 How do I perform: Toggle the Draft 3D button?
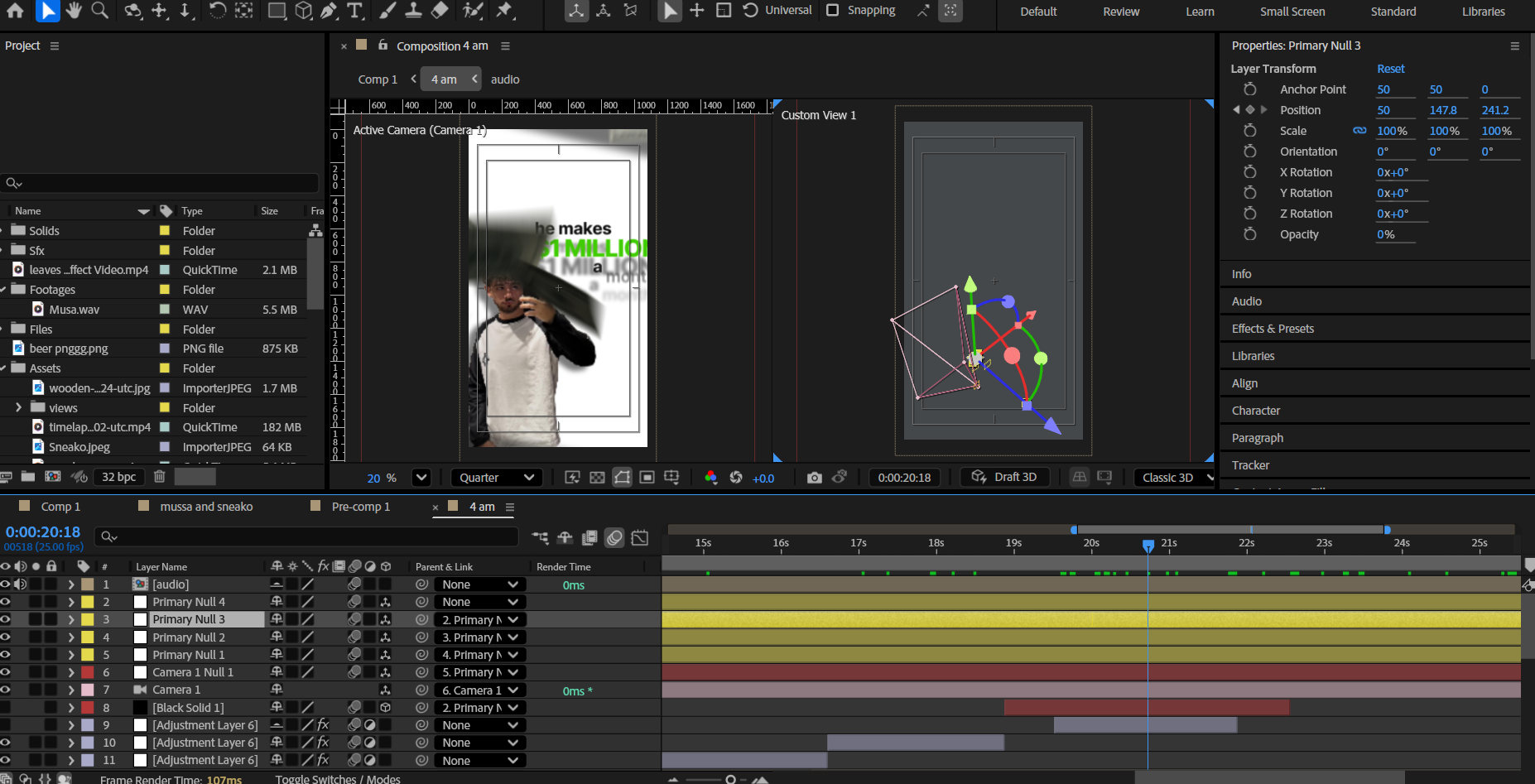1004,477
